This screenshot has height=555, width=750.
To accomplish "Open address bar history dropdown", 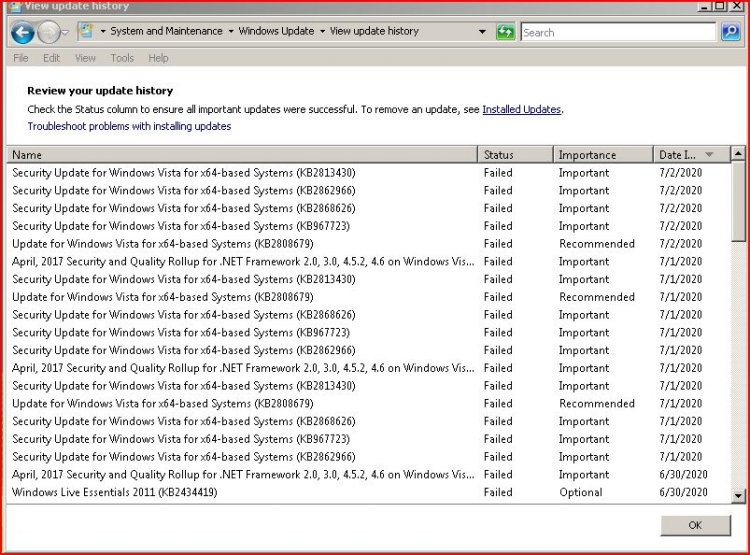I will tap(482, 32).
